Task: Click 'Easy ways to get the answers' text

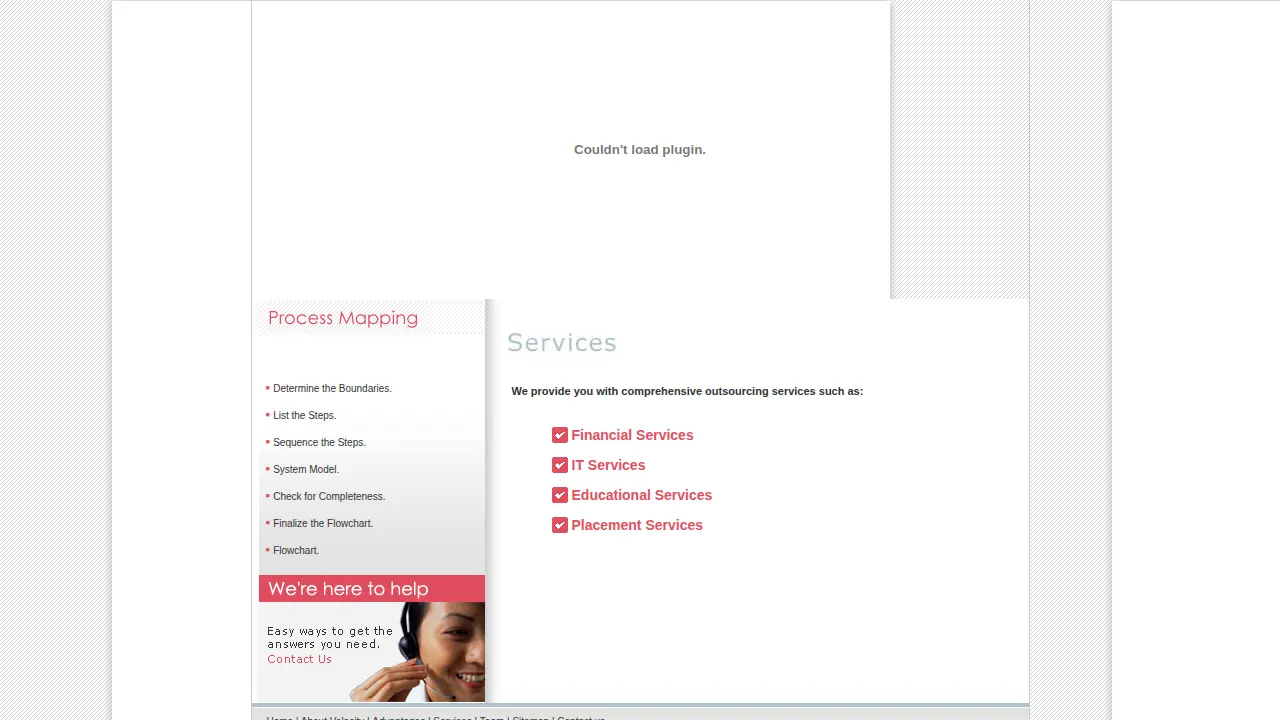Action: click(330, 637)
